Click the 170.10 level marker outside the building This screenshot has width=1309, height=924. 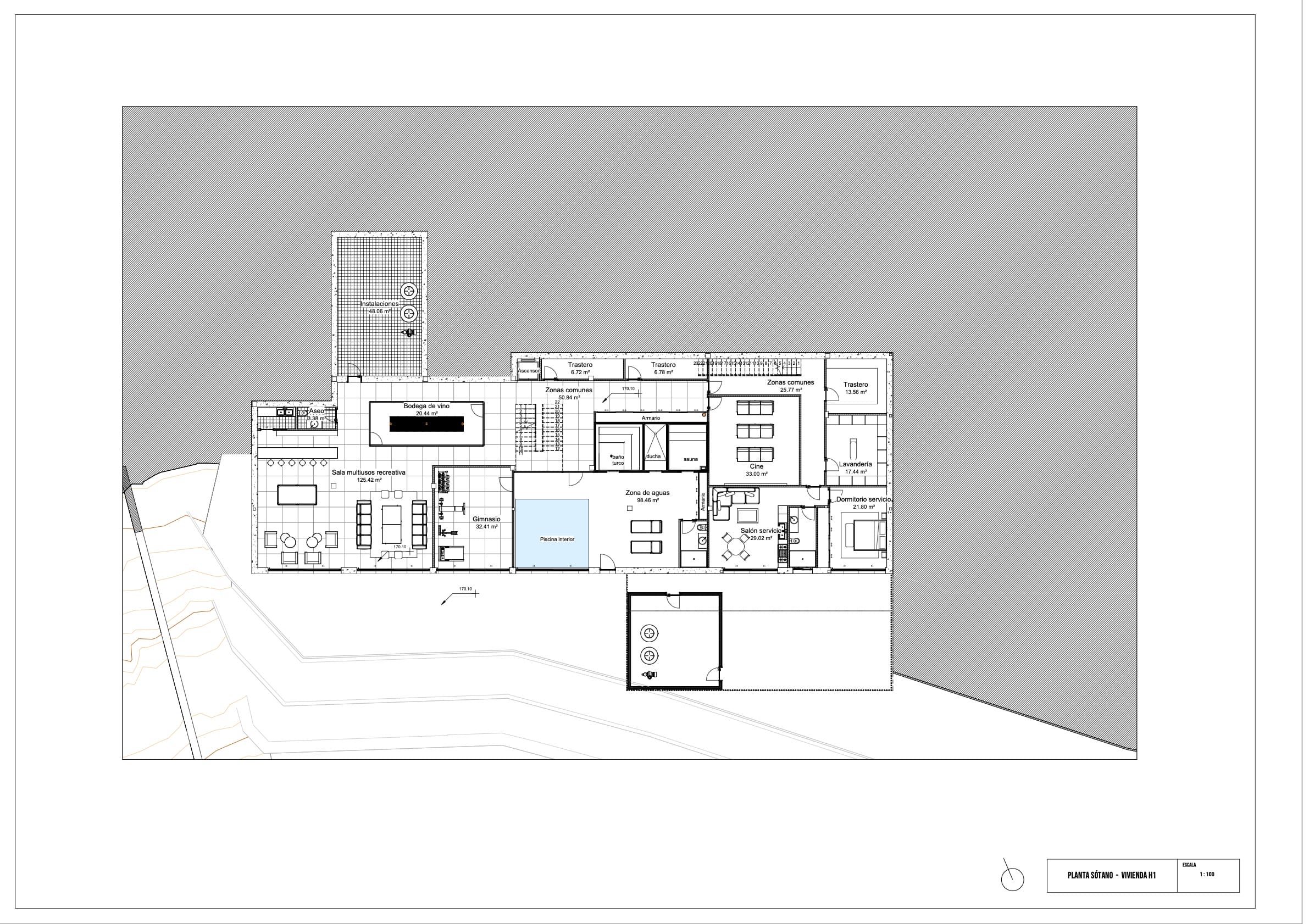point(465,589)
